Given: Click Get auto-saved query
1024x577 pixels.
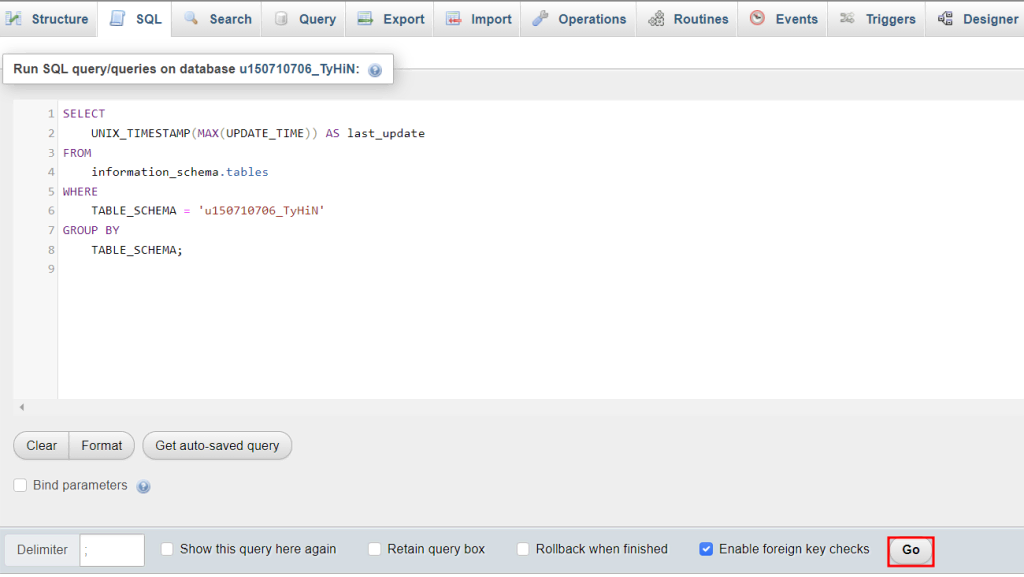Looking at the screenshot, I should [217, 445].
